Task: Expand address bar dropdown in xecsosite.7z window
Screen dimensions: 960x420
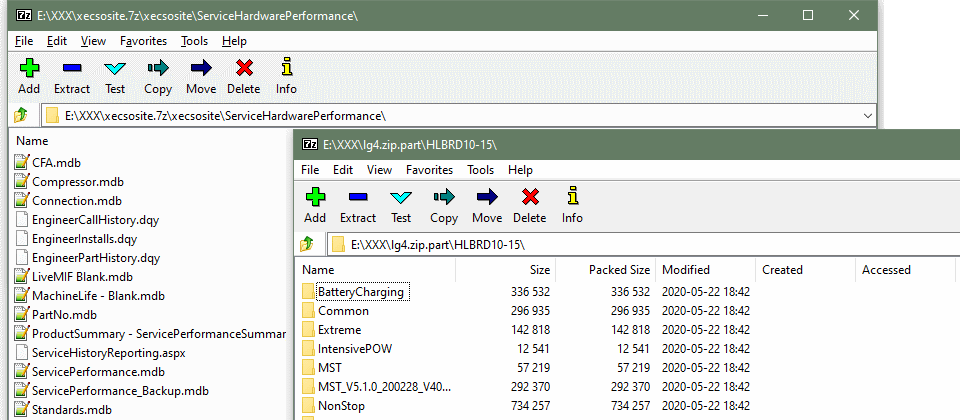Action: pyautogui.click(x=867, y=115)
